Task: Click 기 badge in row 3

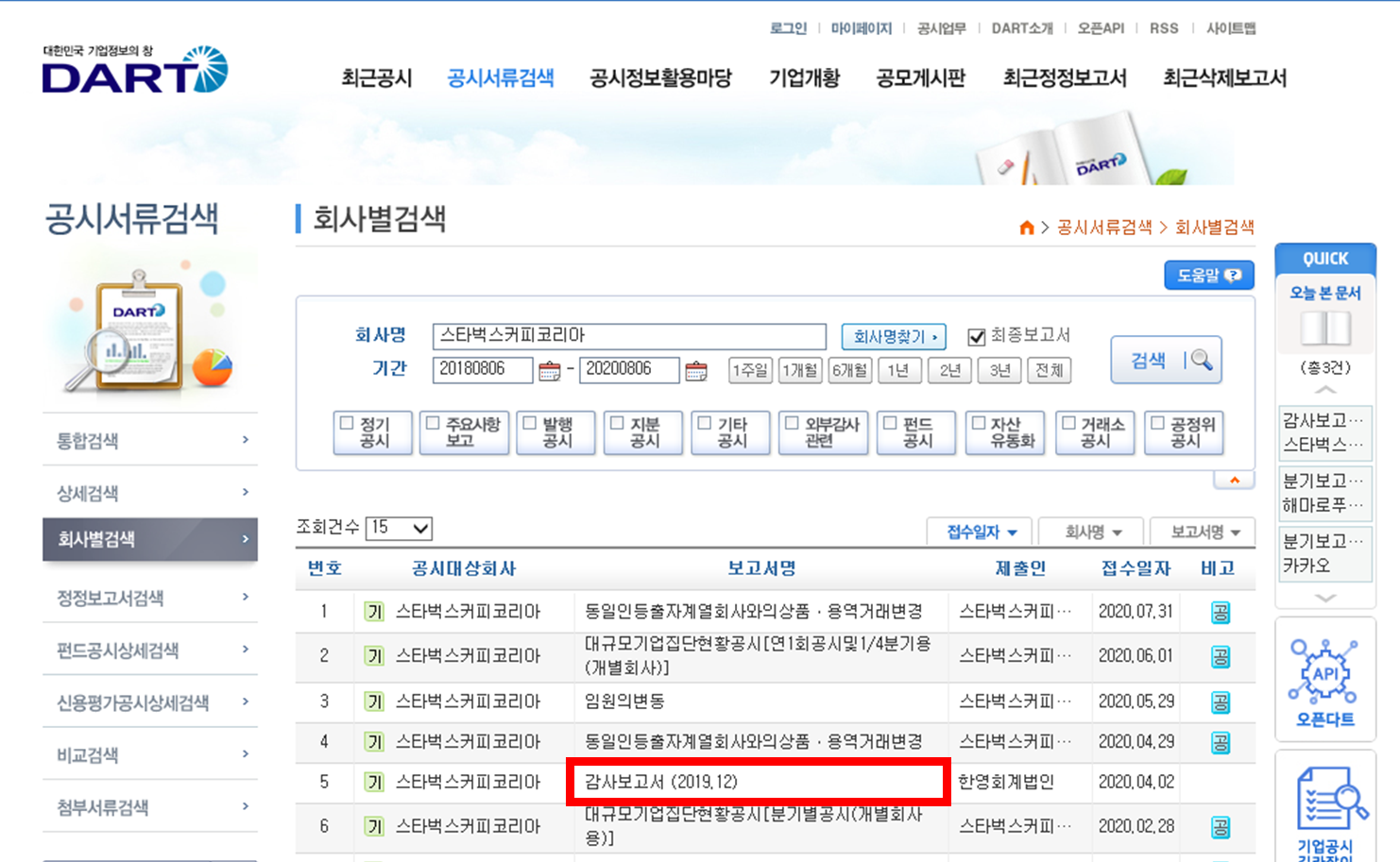Action: click(x=374, y=701)
